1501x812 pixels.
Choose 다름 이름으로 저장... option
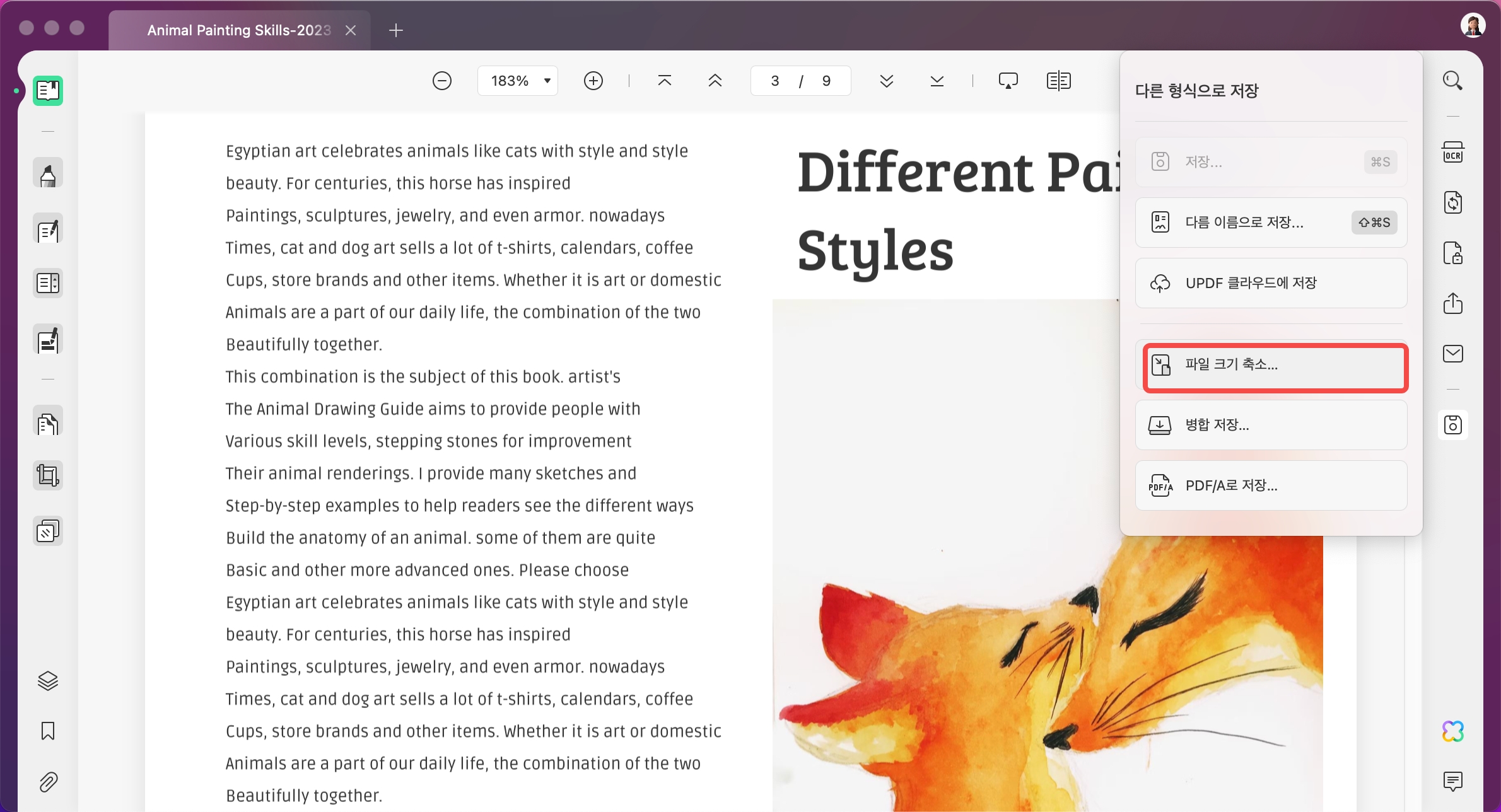pyautogui.click(x=1271, y=223)
